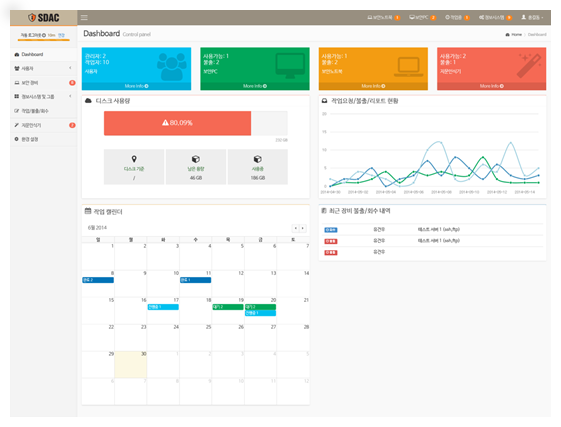
Task: Click the list icon in recent equipment header
Action: point(324,211)
